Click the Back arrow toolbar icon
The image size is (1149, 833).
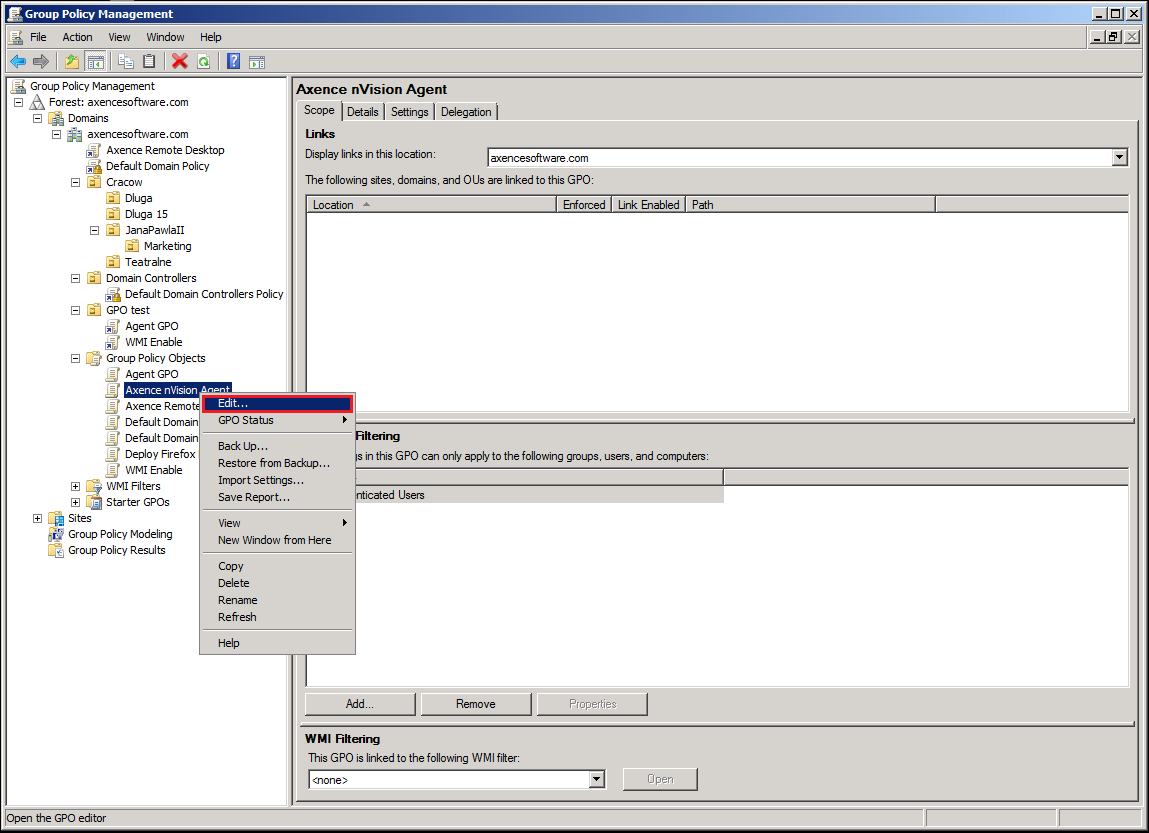coord(18,61)
